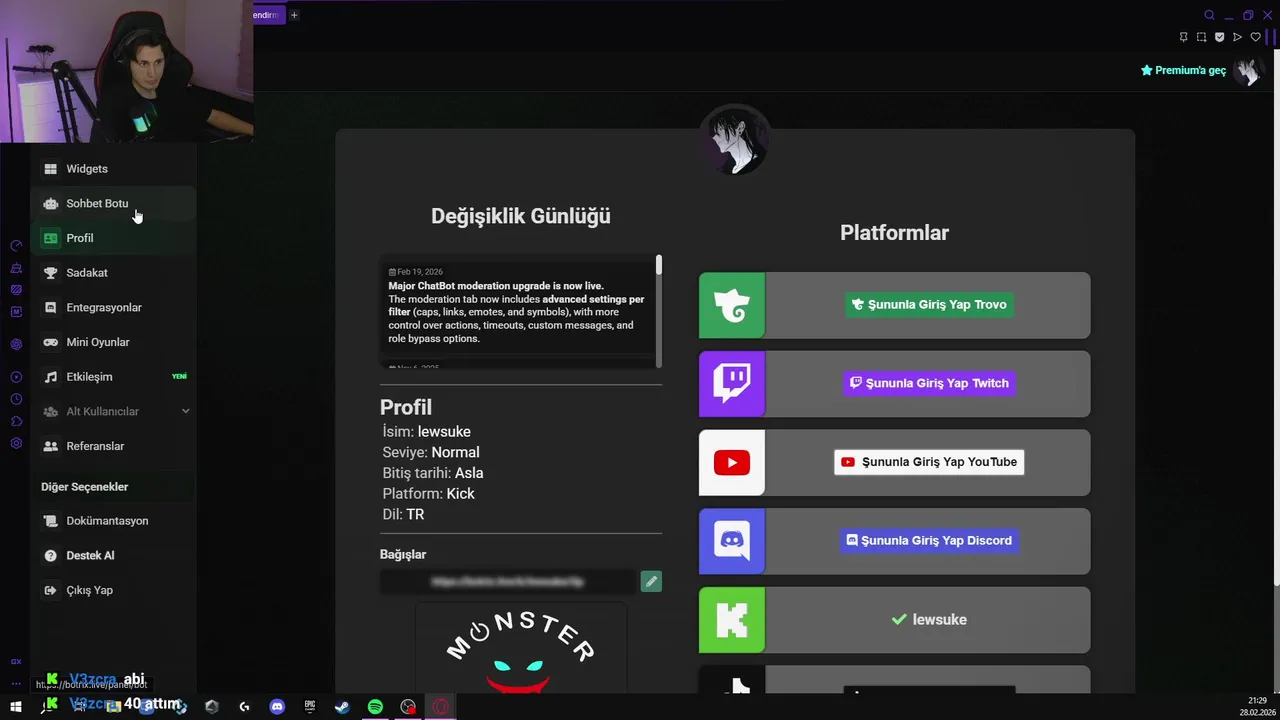
Task: Click the YouTube logo tile
Action: (x=732, y=462)
